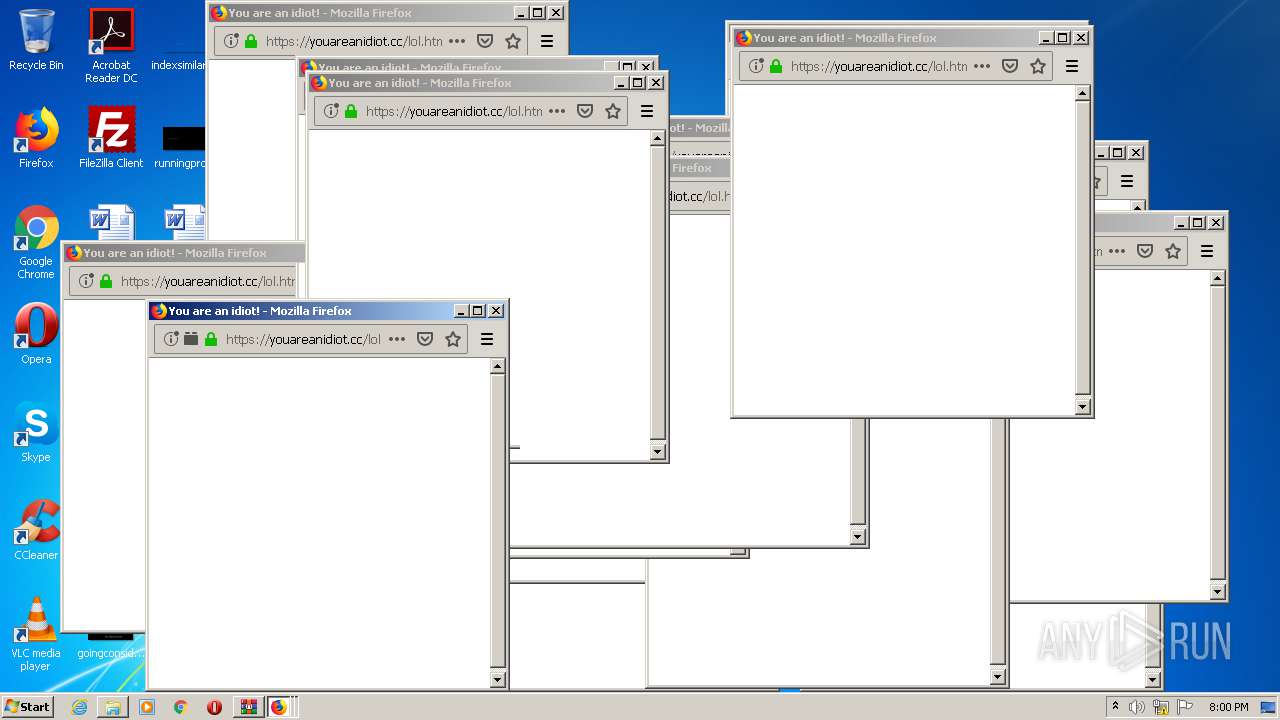Open the Start menu
Viewport: 1280px width, 720px height.
tap(28, 707)
